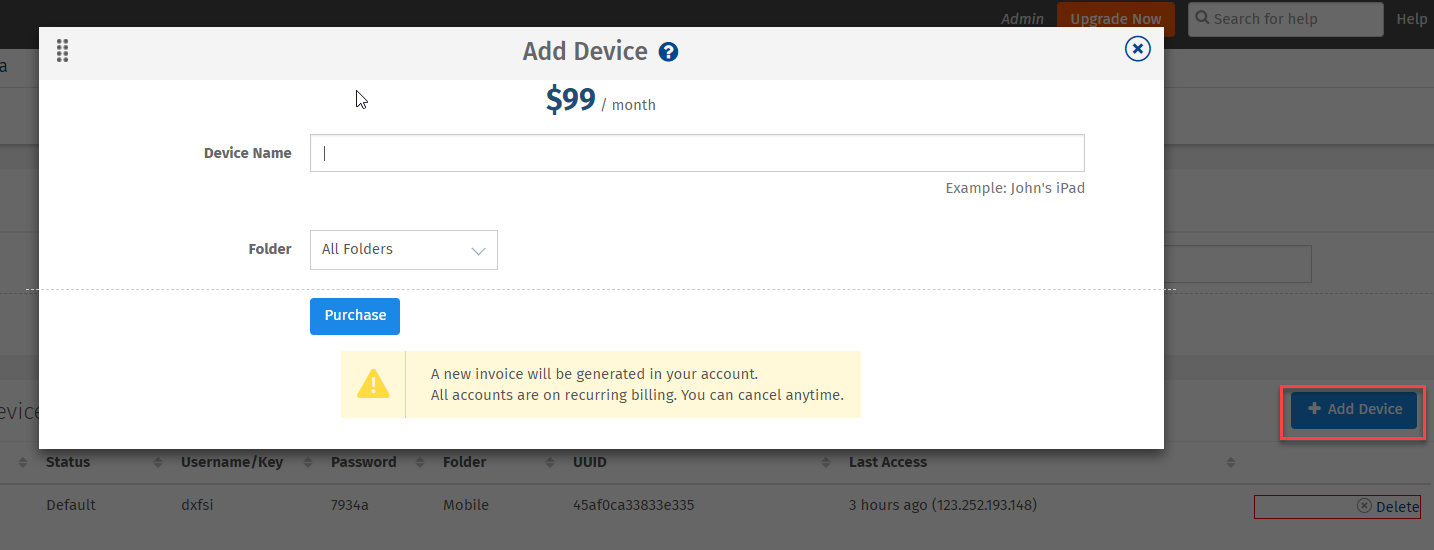Open the All Folders dropdown
This screenshot has height=550, width=1434.
point(403,250)
